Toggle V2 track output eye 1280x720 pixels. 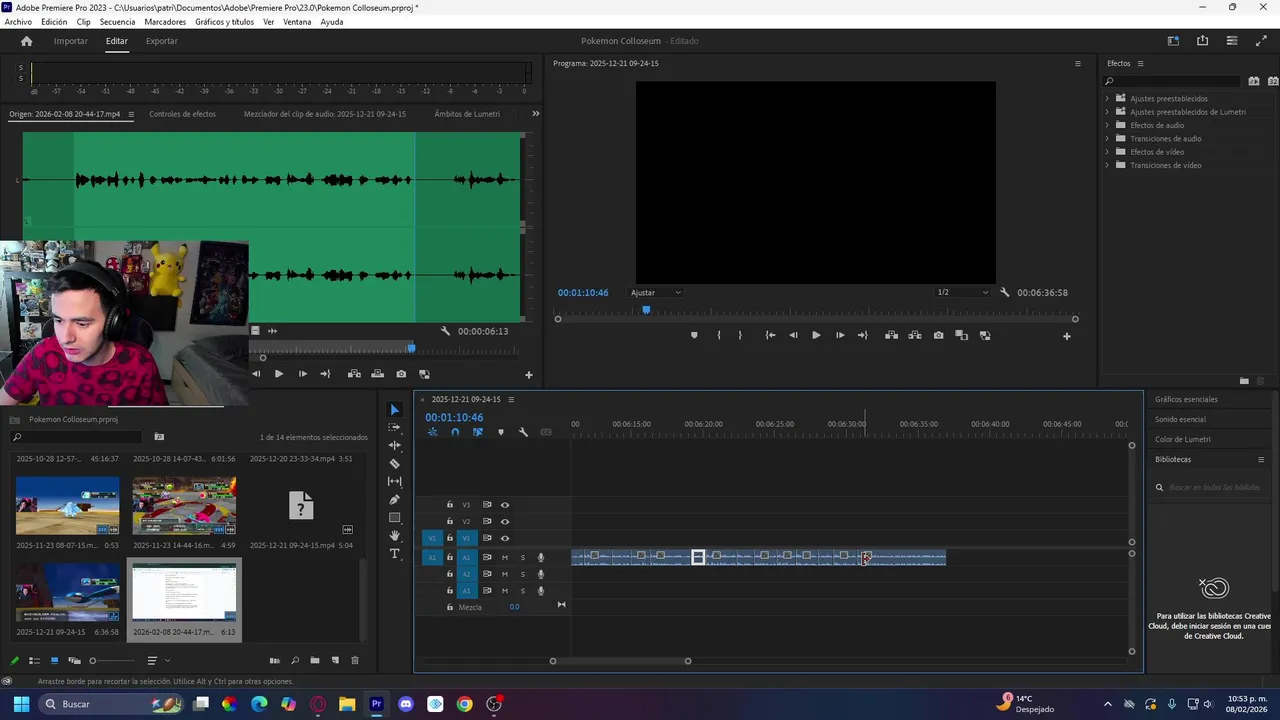pos(505,521)
